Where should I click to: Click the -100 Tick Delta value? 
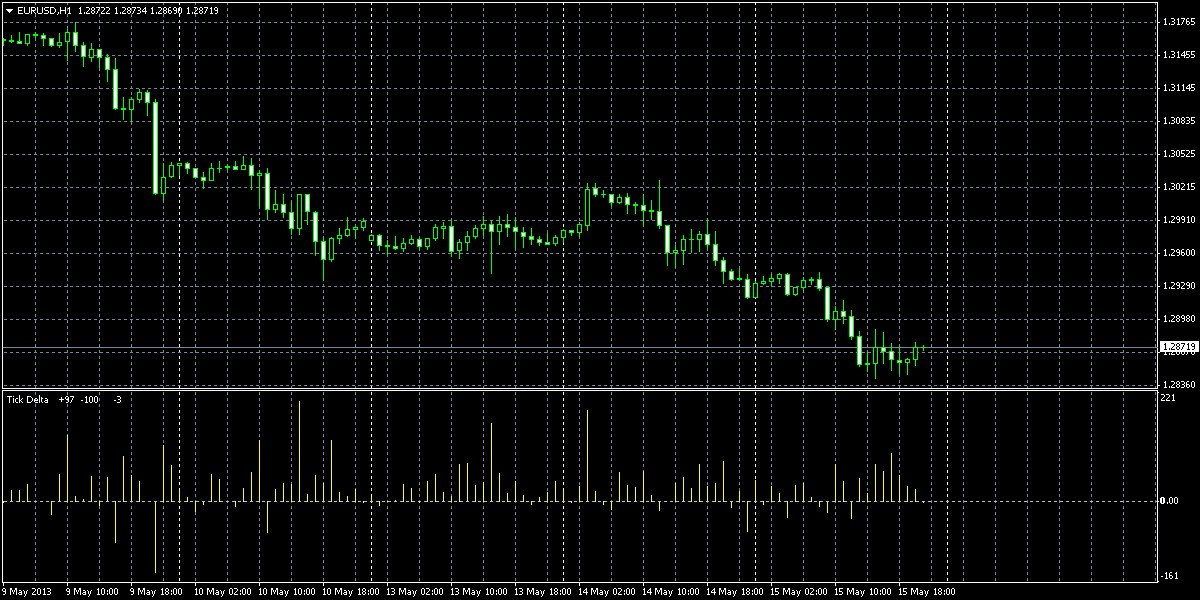coord(90,399)
